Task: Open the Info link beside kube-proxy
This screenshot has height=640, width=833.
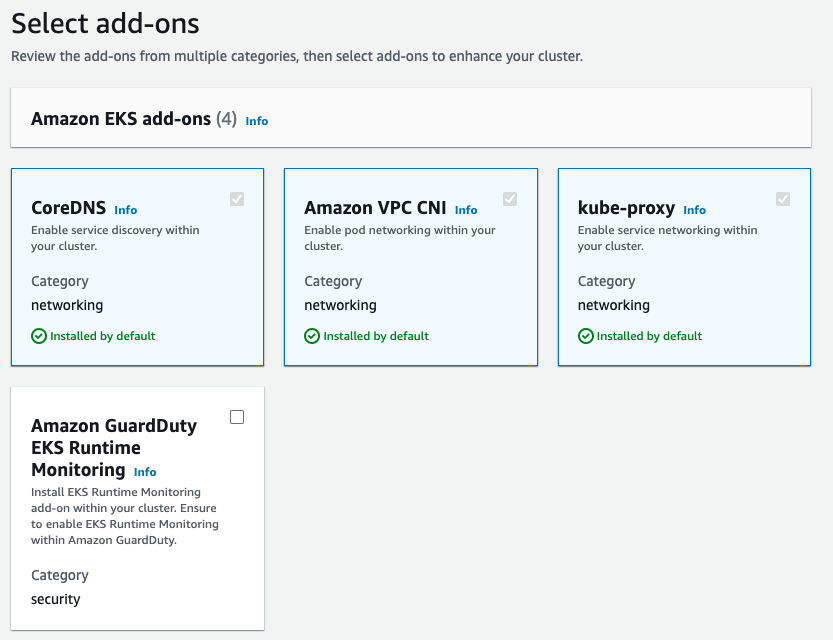Action: coord(694,210)
